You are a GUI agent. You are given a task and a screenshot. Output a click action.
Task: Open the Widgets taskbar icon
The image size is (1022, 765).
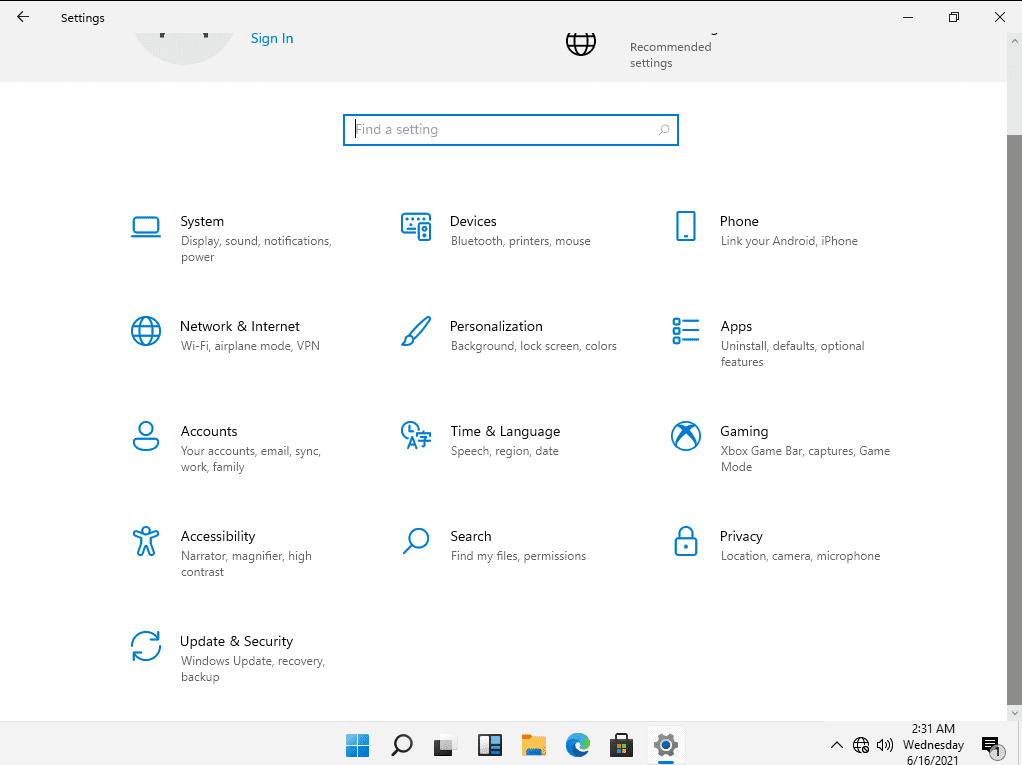pyautogui.click(x=489, y=745)
